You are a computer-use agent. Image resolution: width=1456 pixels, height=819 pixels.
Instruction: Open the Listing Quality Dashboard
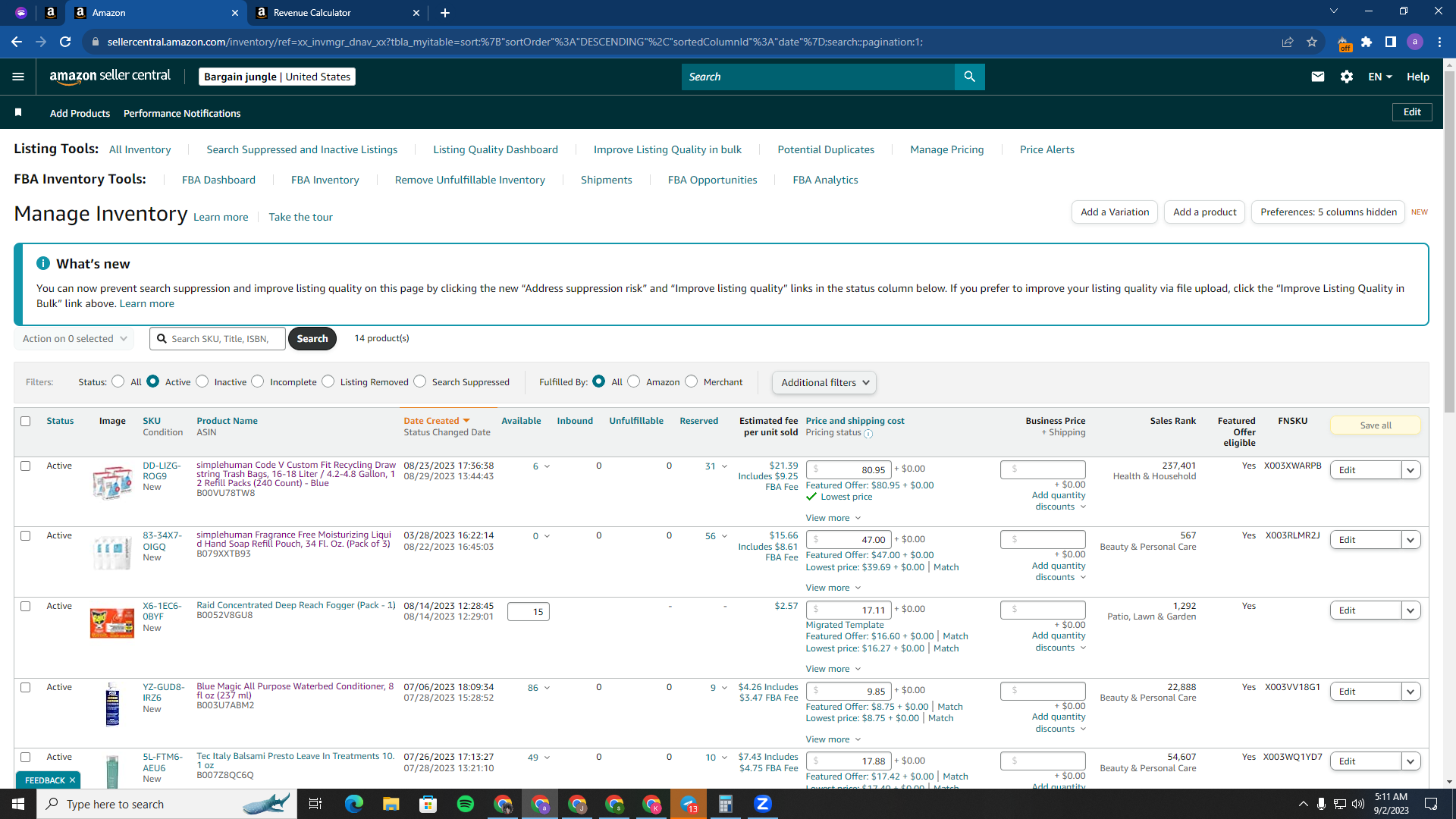495,149
